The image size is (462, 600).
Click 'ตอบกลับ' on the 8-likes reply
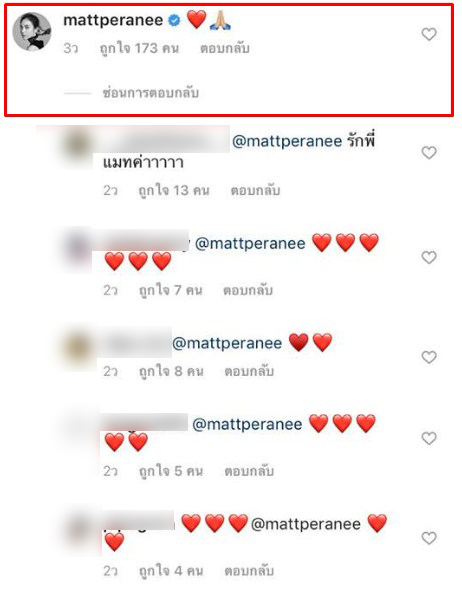pyautogui.click(x=249, y=371)
